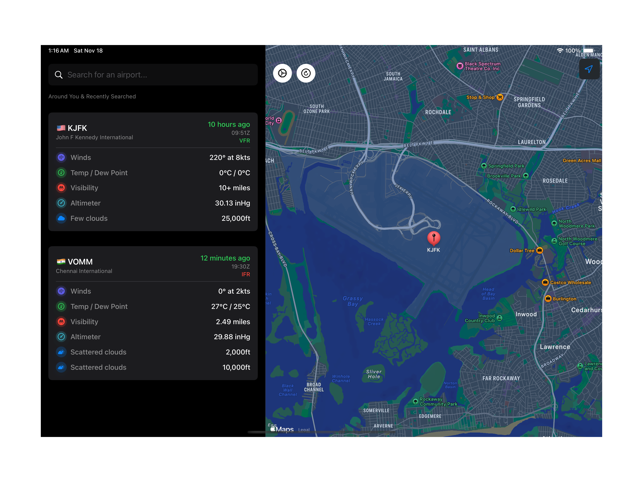The width and height of the screenshot is (643, 482).
Task: Click the Chennai International subtitle
Action: coord(84,271)
